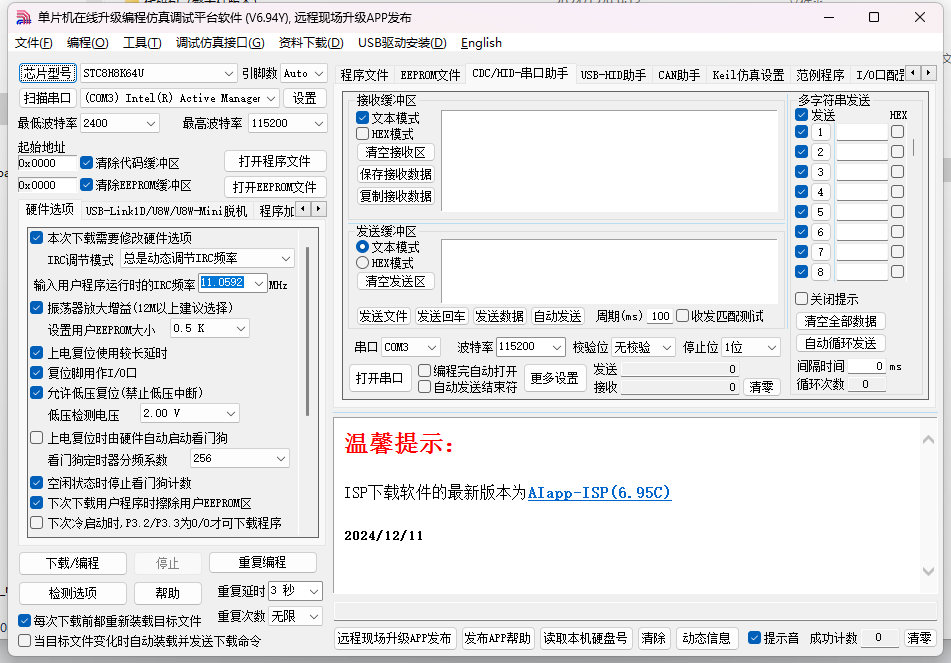The height and width of the screenshot is (663, 951).
Task: Enable 上电复位时由硬件自动启动看门狗
Action: coord(36,437)
